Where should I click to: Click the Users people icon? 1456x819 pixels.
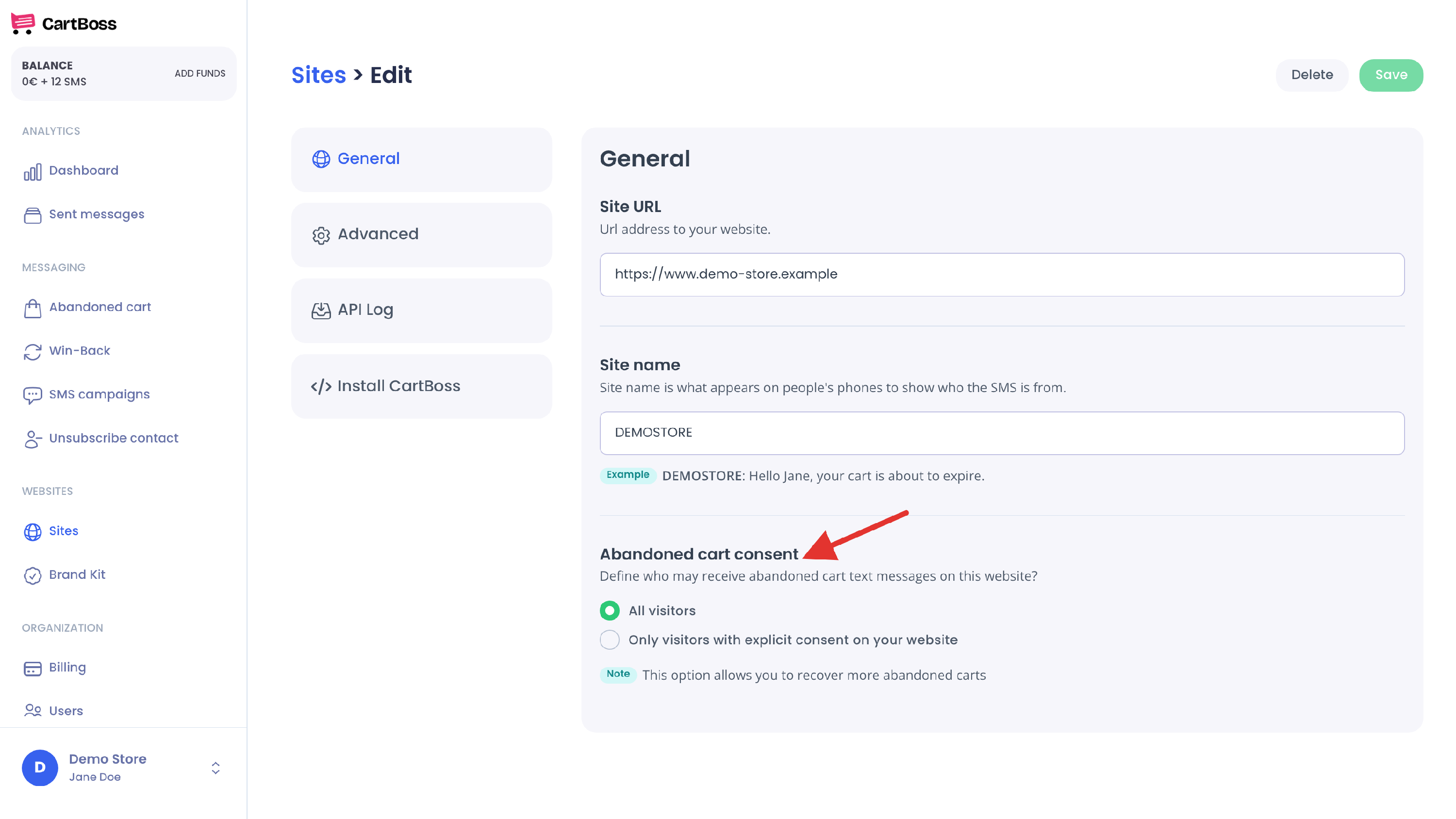click(x=32, y=710)
